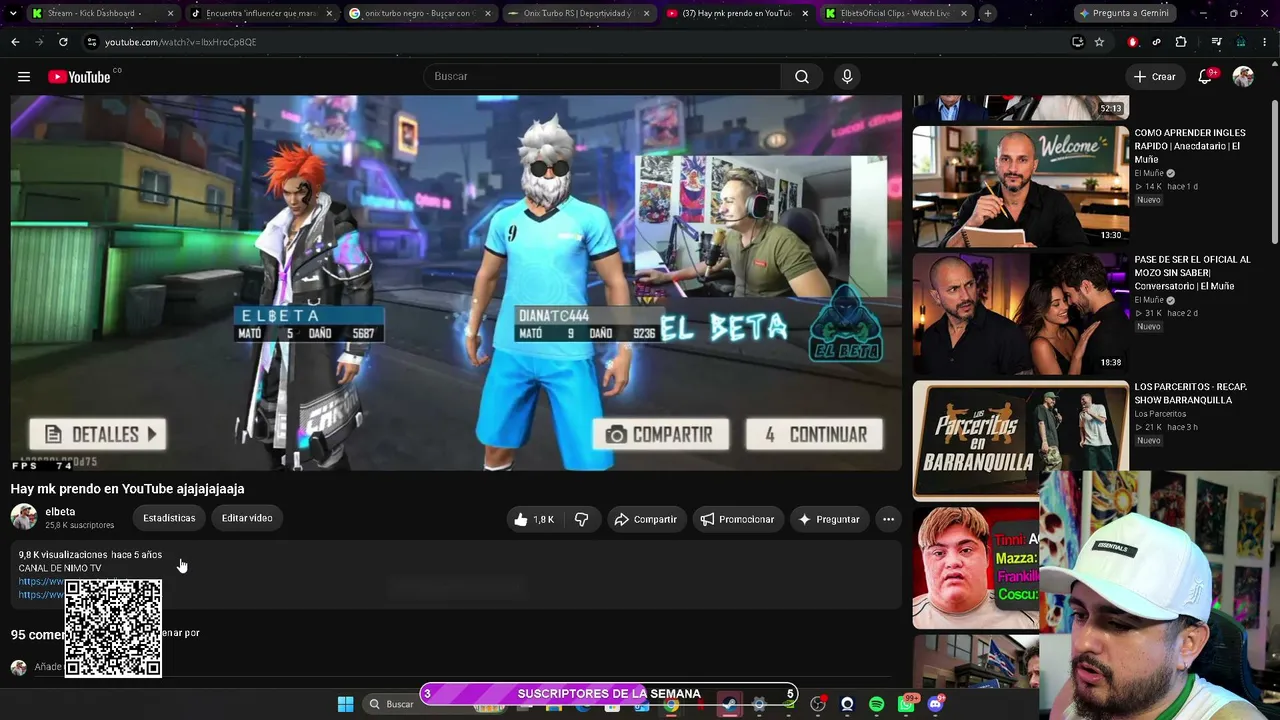This screenshot has width=1280, height=720.
Task: Open WhatsApp from the taskbar
Action: coord(906,704)
